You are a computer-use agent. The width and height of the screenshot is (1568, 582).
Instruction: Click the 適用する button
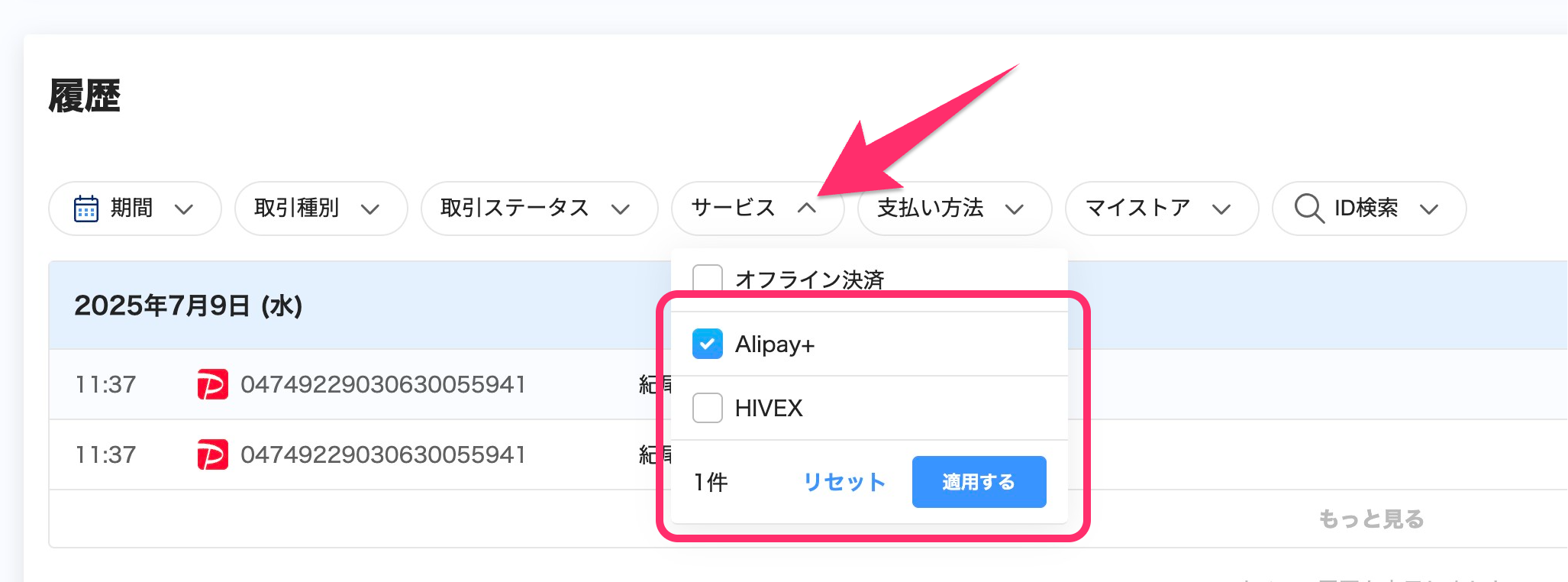[979, 482]
